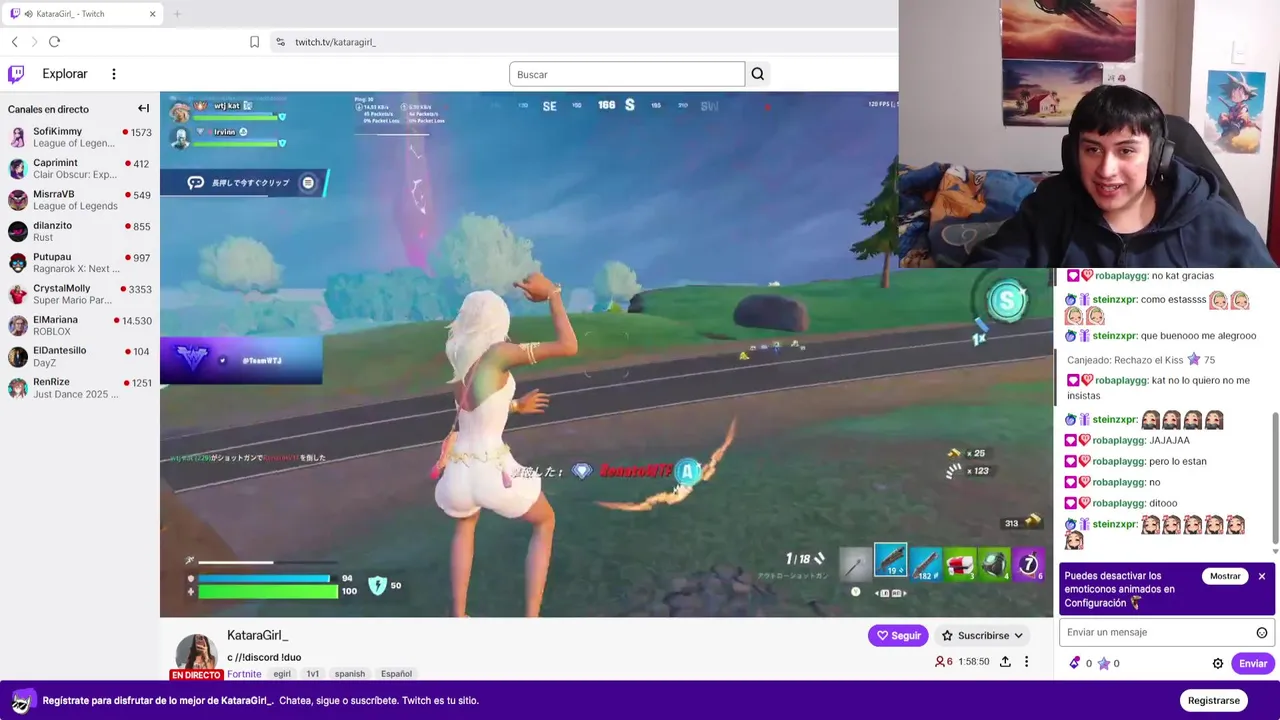1280x720 pixels.
Task: Click ElMariana channel avatar in sidebar
Action: tap(18, 326)
